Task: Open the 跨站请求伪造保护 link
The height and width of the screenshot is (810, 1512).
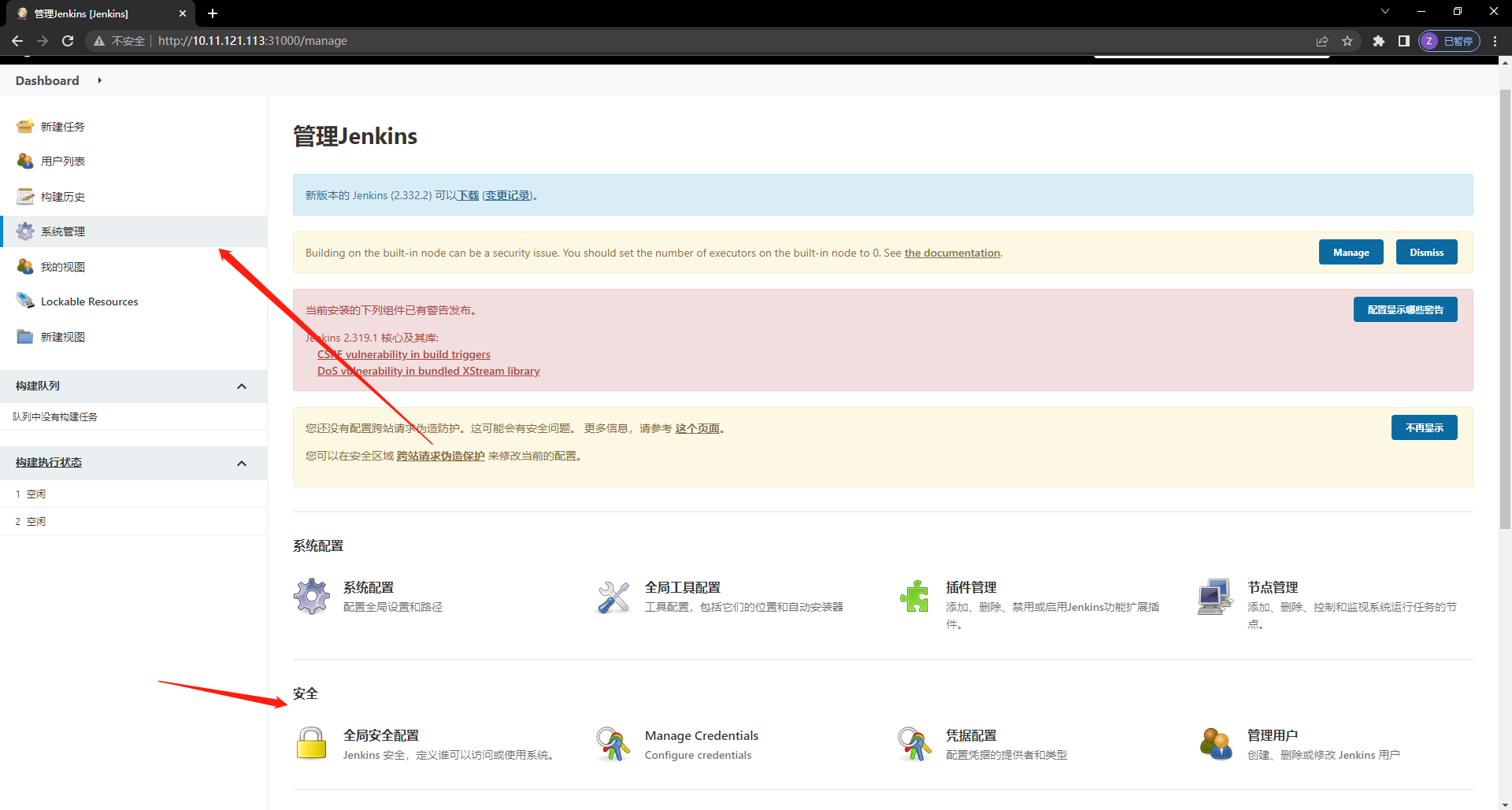Action: point(440,456)
